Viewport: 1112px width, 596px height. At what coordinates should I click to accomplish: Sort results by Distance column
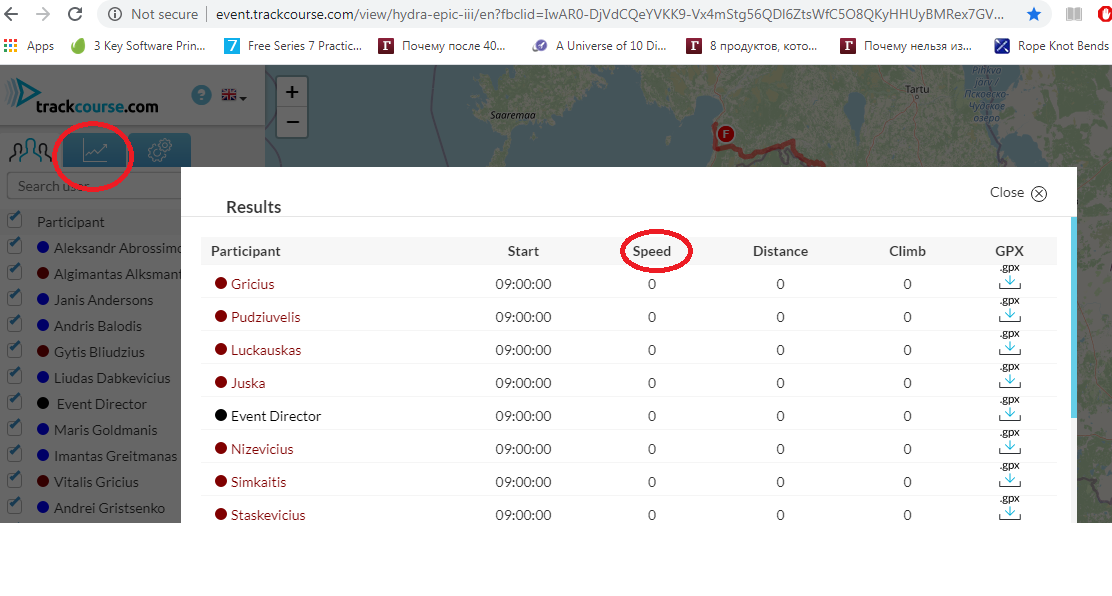(780, 251)
